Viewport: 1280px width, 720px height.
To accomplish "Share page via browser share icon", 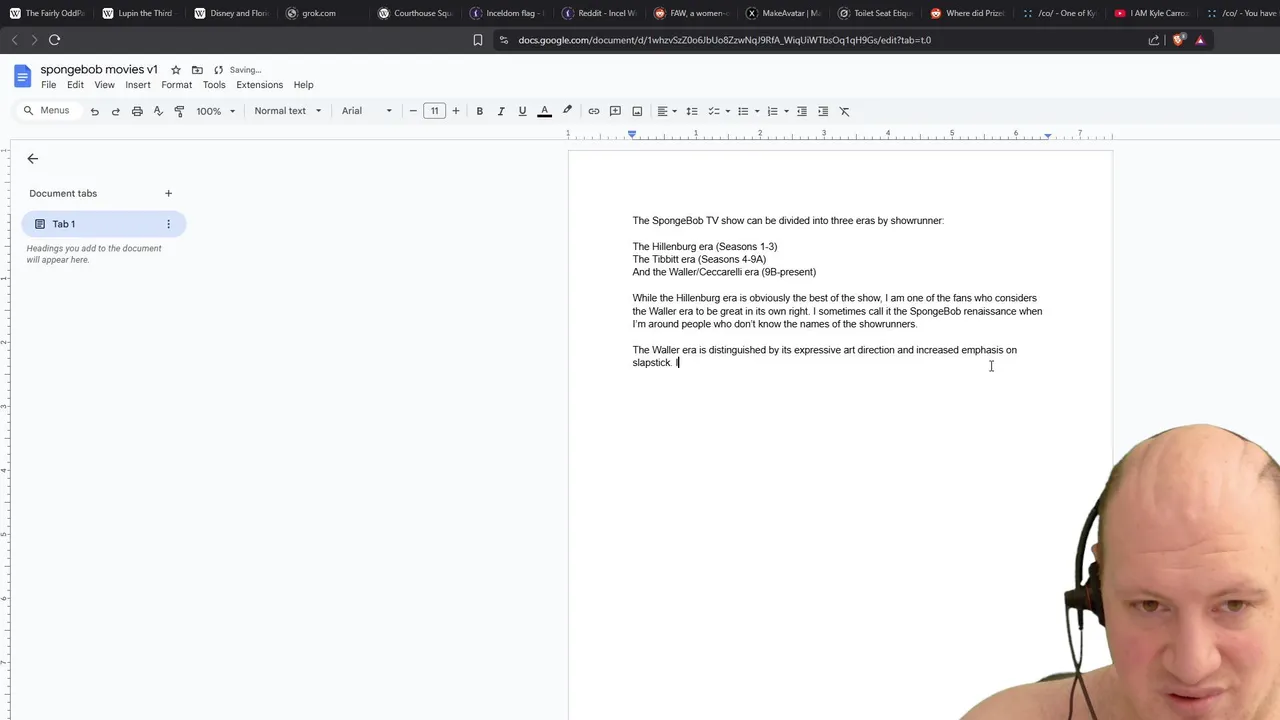I will click(1154, 40).
